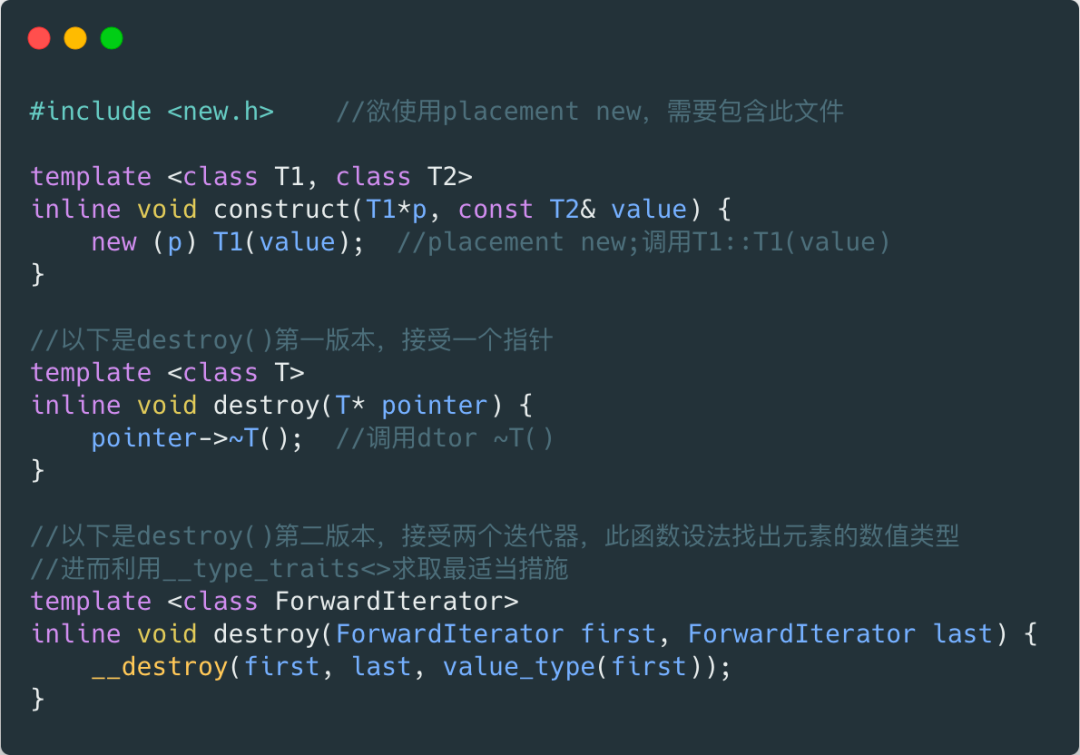1080x755 pixels.
Task: Click the last parameter in destroy signature
Action: (x=962, y=634)
